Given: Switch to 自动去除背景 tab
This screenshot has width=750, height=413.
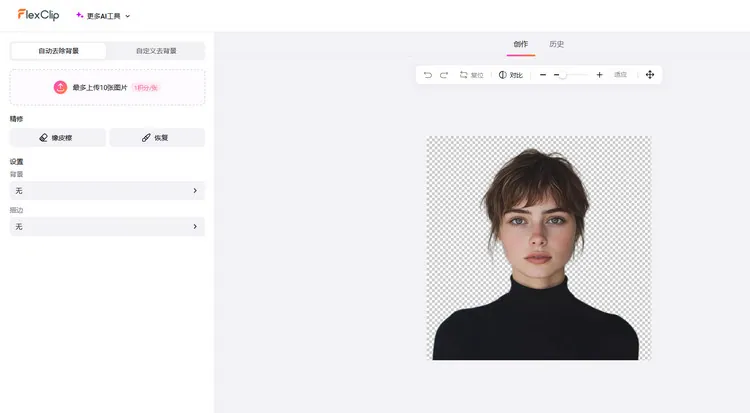Looking at the screenshot, I should tap(58, 51).
